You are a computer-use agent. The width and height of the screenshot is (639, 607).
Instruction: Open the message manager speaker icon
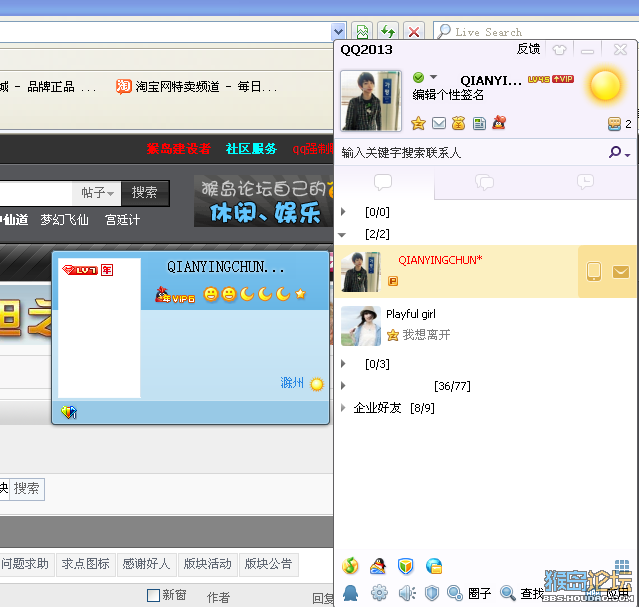pos(407,593)
